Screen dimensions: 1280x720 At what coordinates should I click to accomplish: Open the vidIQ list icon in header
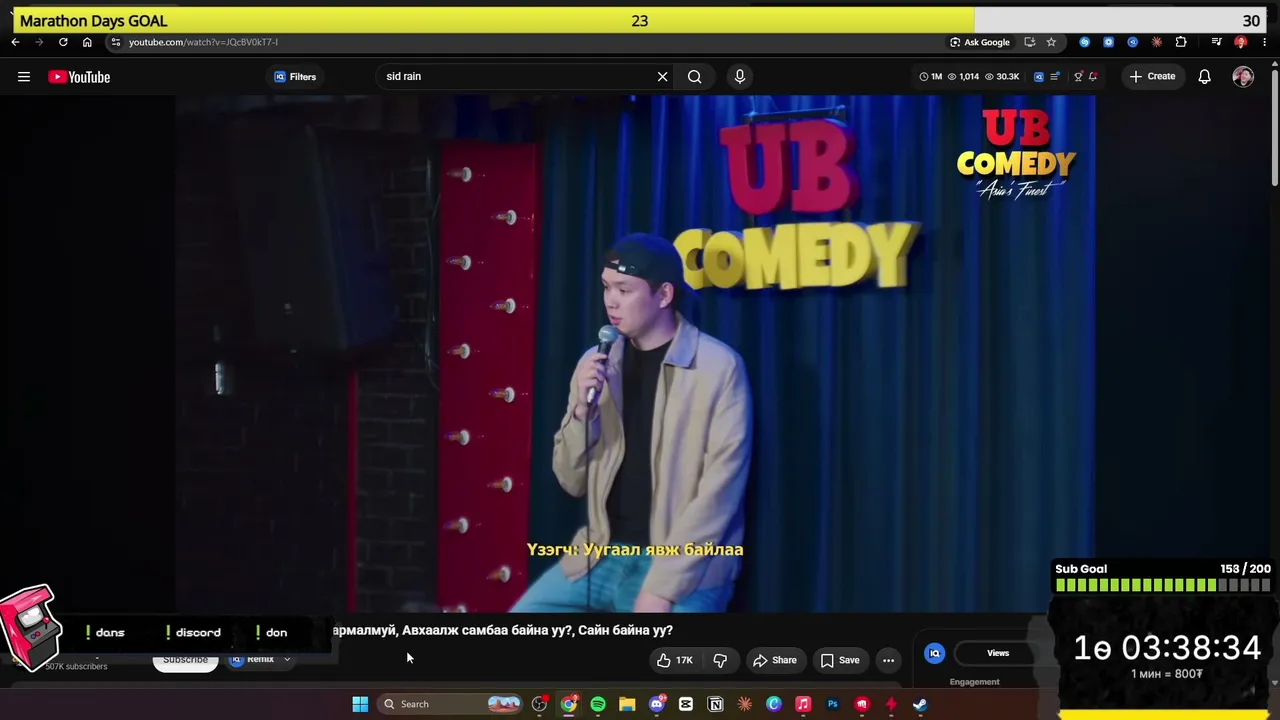(1055, 77)
